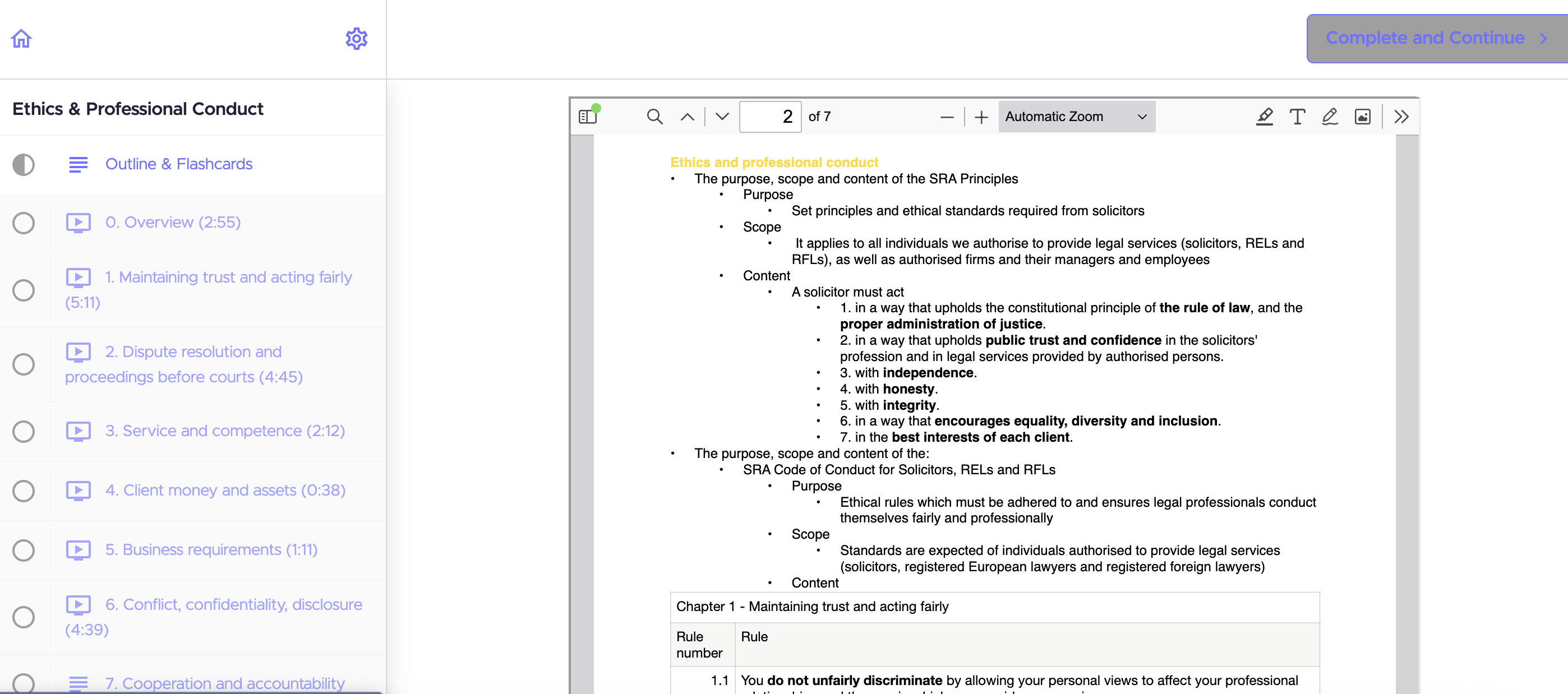
Task: Open Outline & Flashcards lesson
Action: [178, 164]
